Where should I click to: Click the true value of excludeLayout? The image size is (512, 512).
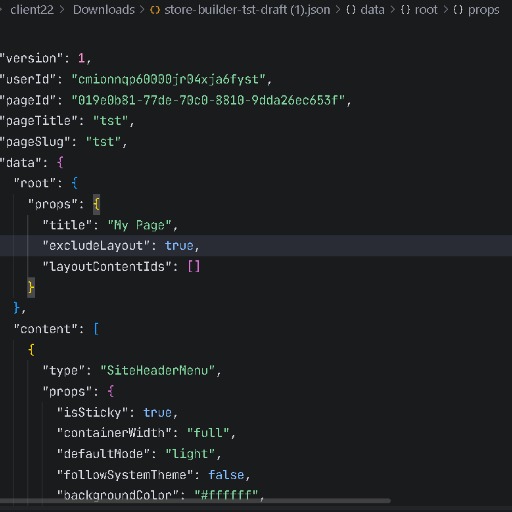[179, 246]
